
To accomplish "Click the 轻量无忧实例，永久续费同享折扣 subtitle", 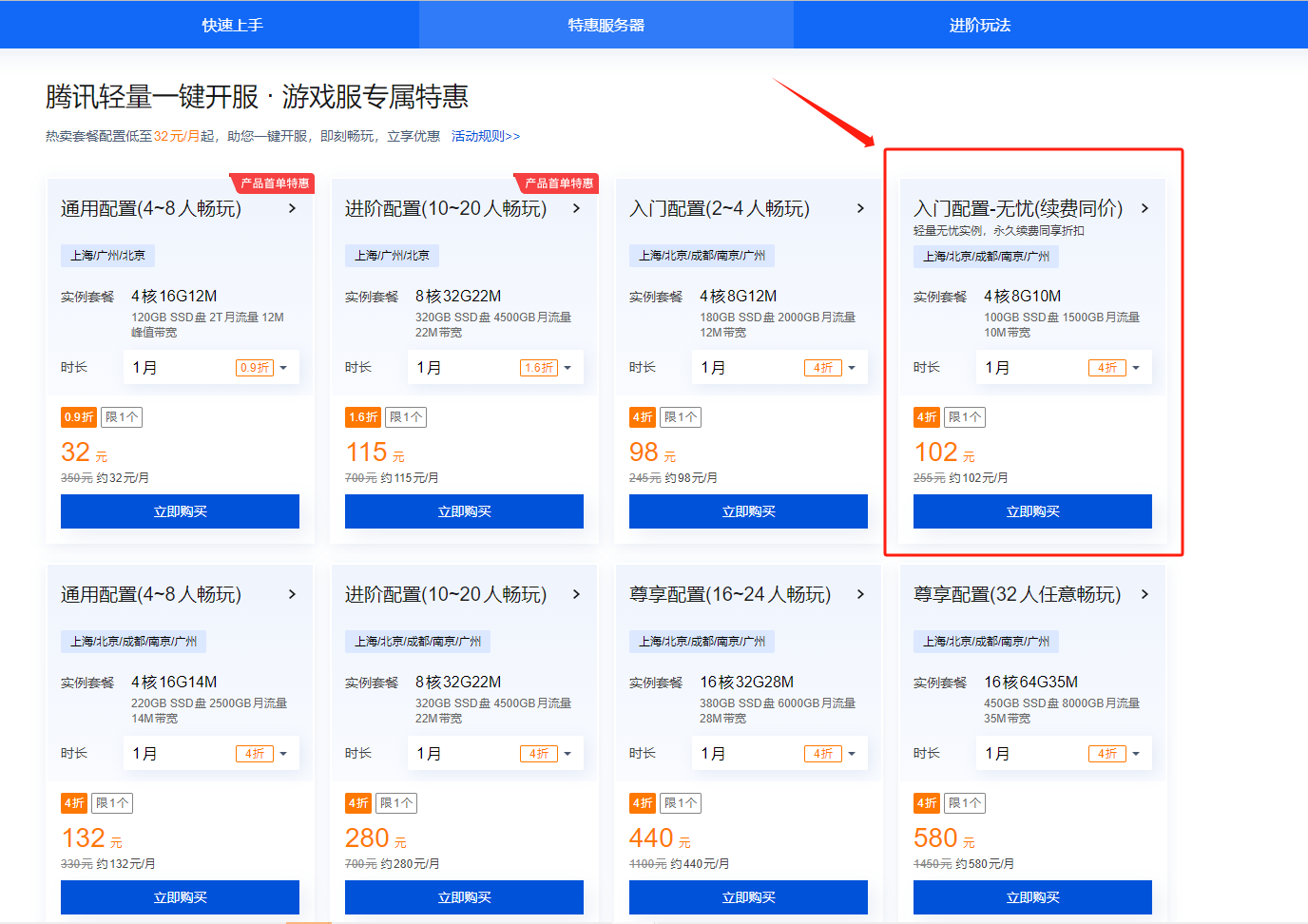I will [x=999, y=231].
